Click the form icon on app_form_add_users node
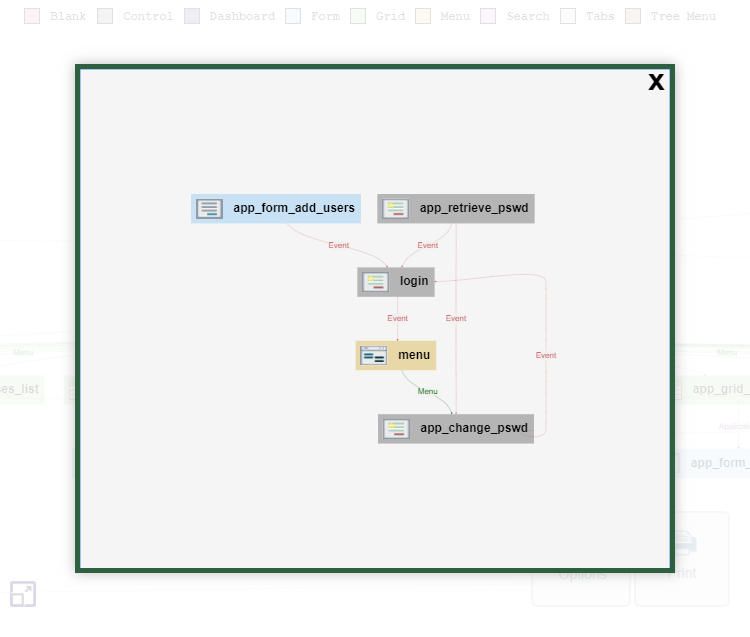The image size is (750, 637). (209, 209)
